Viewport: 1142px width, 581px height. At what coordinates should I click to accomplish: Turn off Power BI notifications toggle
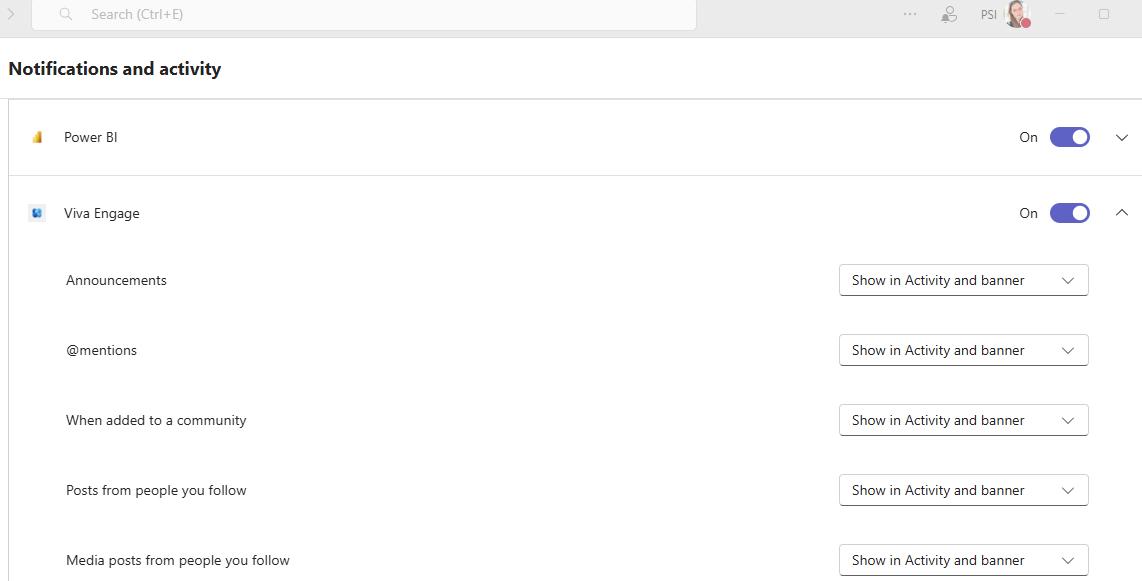click(x=1069, y=137)
